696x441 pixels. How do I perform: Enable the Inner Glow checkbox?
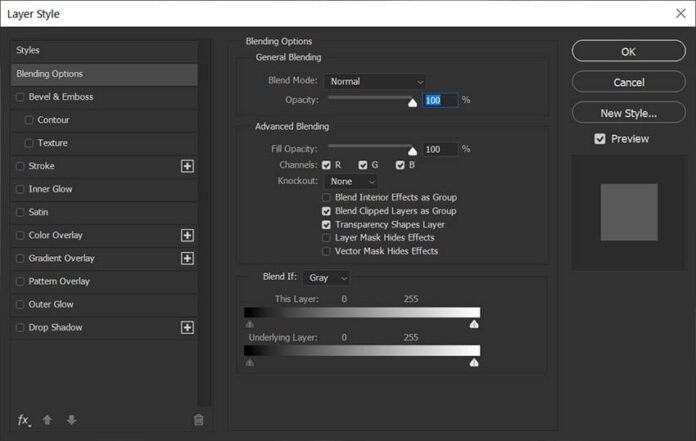[20, 189]
